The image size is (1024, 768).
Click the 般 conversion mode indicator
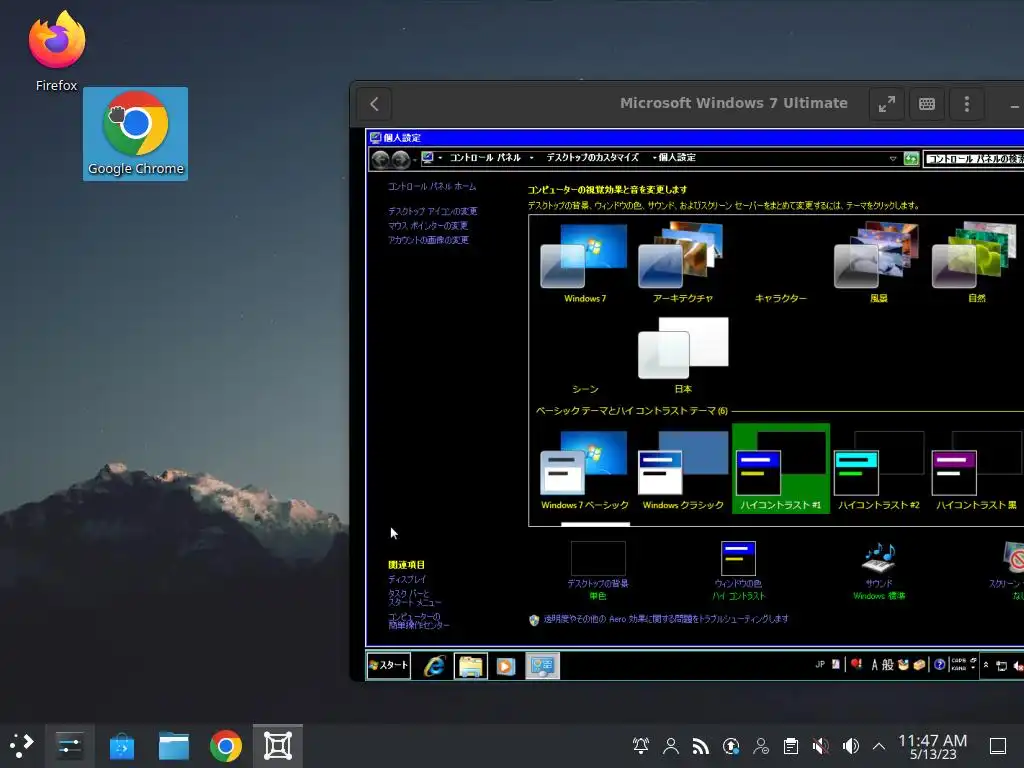click(x=888, y=665)
